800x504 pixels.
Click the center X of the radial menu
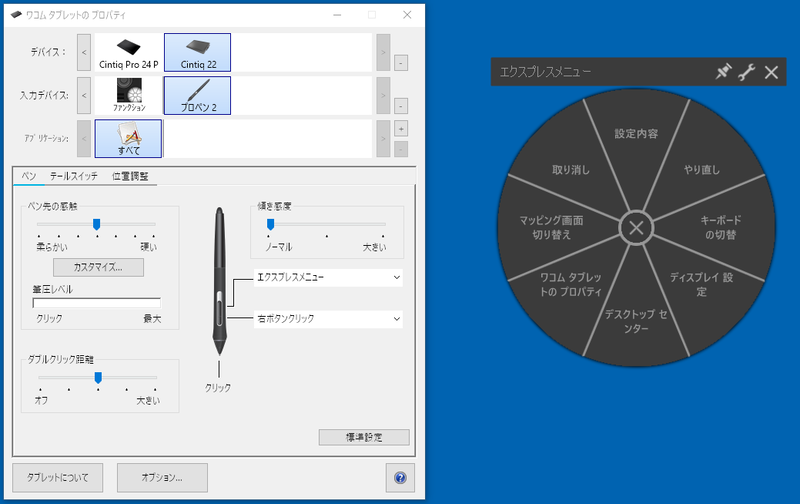tap(636, 228)
